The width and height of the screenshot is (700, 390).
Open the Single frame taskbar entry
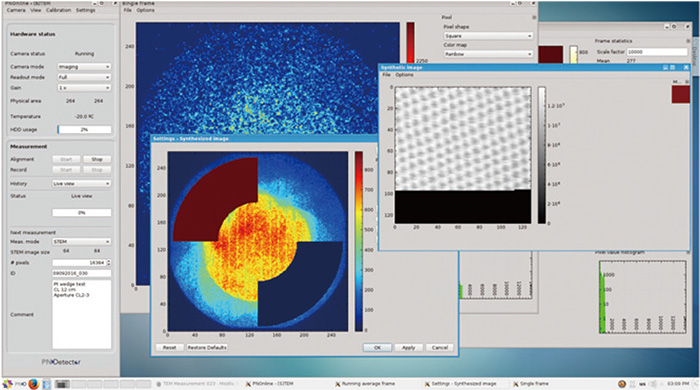point(531,384)
